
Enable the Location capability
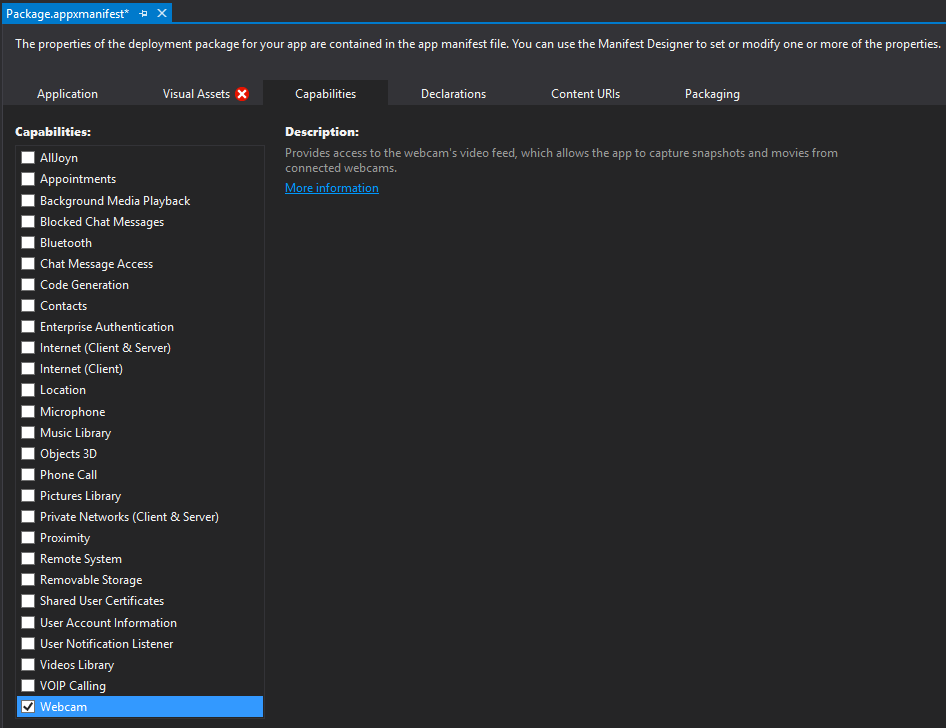(28, 390)
